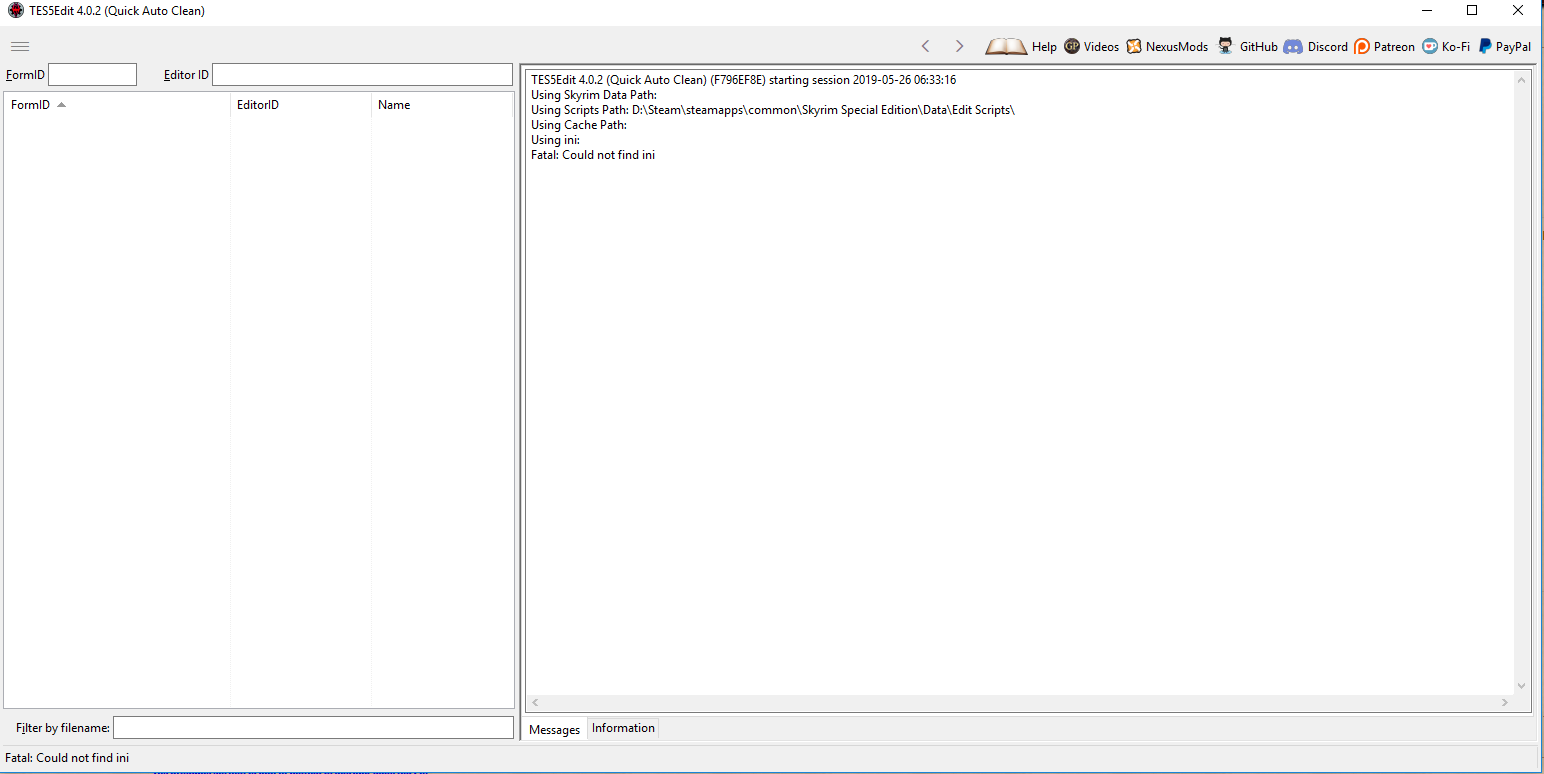This screenshot has height=774, width=1544.
Task: Click the NexusMods icon
Action: tap(1134, 46)
